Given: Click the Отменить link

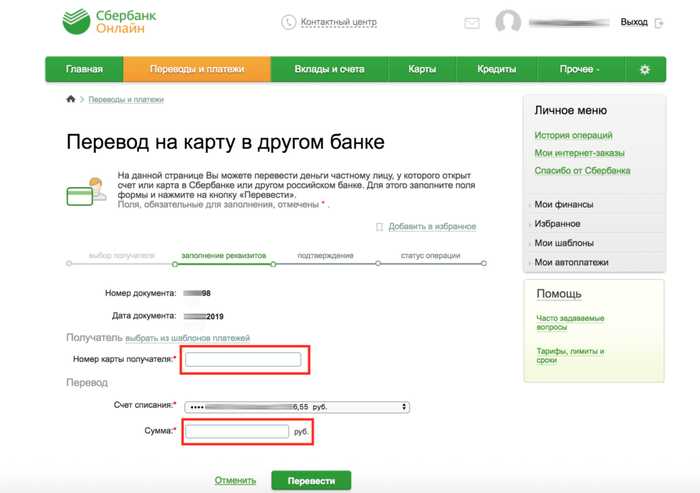Looking at the screenshot, I should coord(235,480).
